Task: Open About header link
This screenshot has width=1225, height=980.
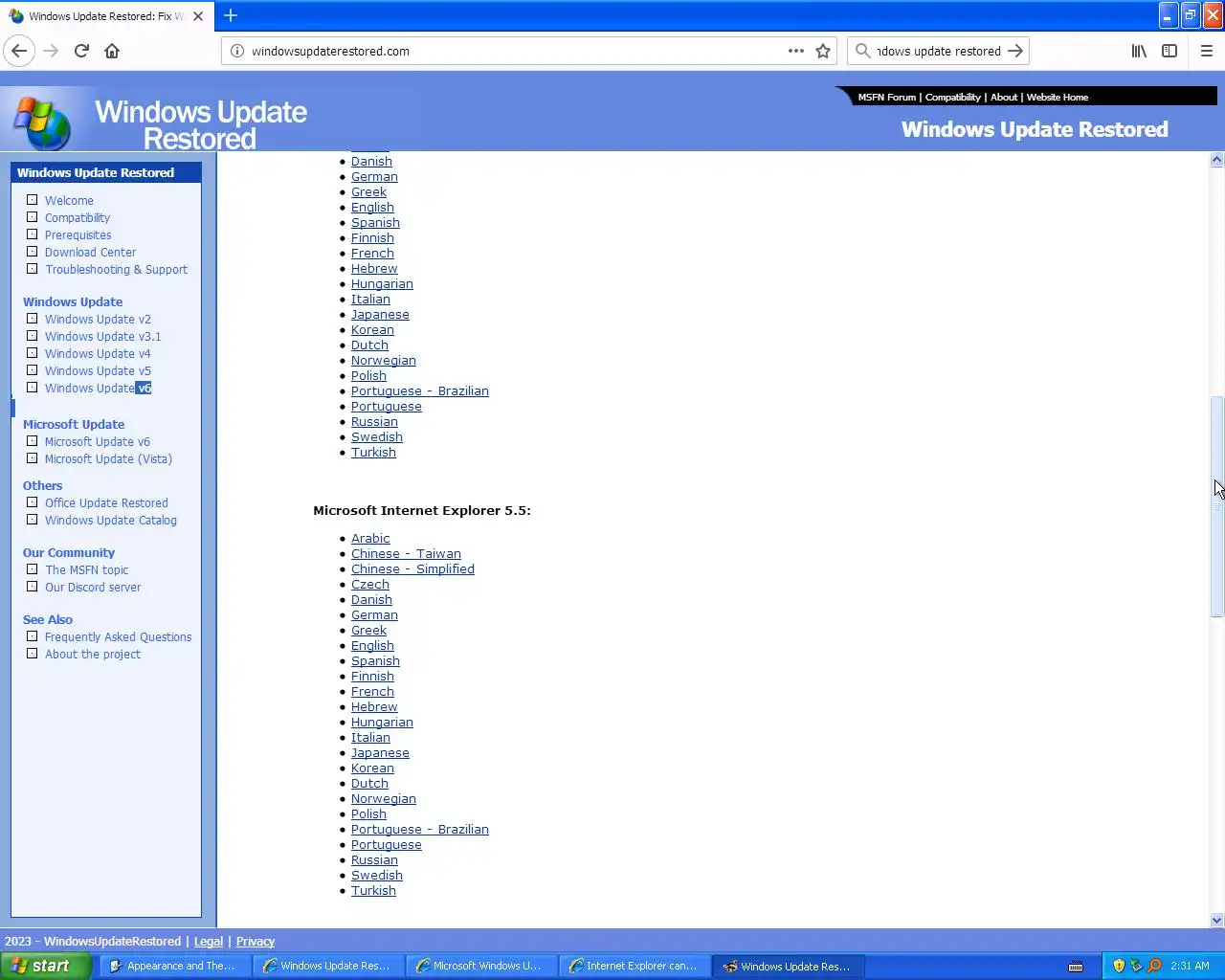Action: tap(1004, 97)
